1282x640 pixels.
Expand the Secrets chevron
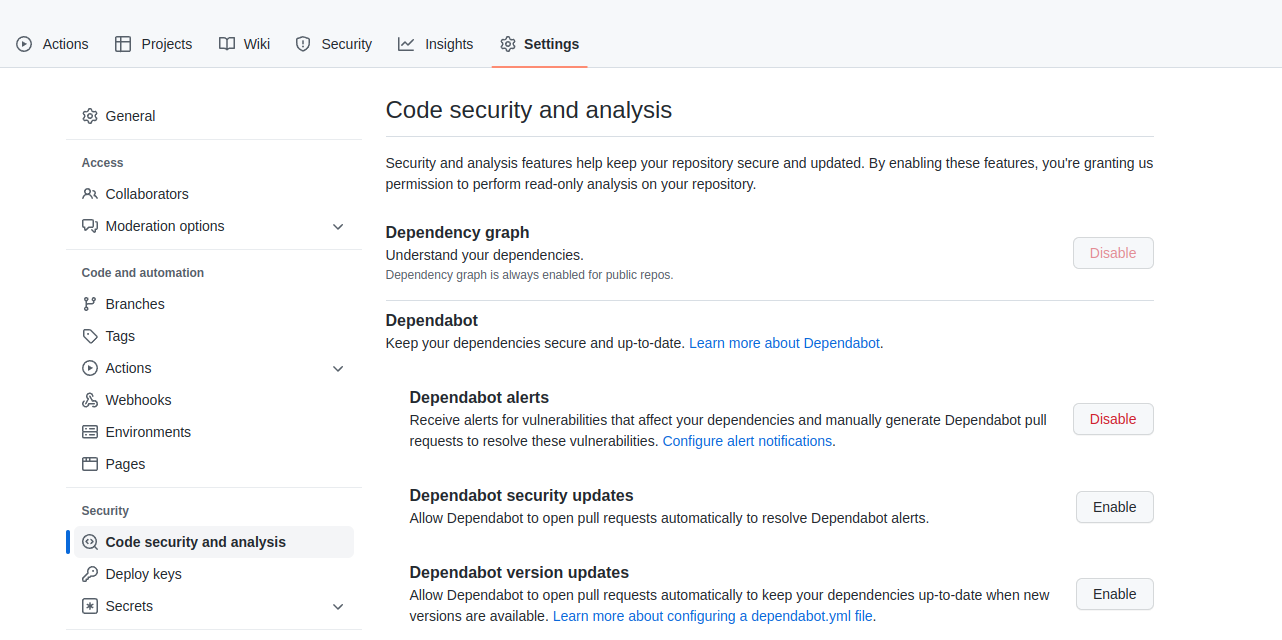coord(338,606)
